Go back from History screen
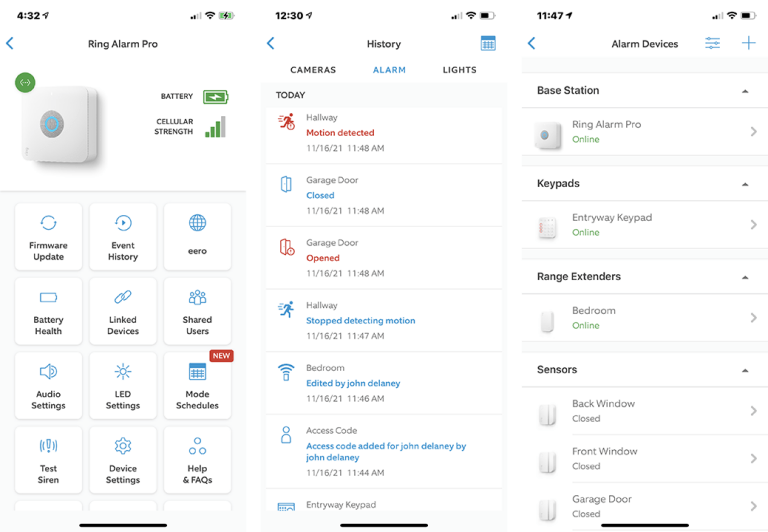This screenshot has width=768, height=532. tap(271, 44)
